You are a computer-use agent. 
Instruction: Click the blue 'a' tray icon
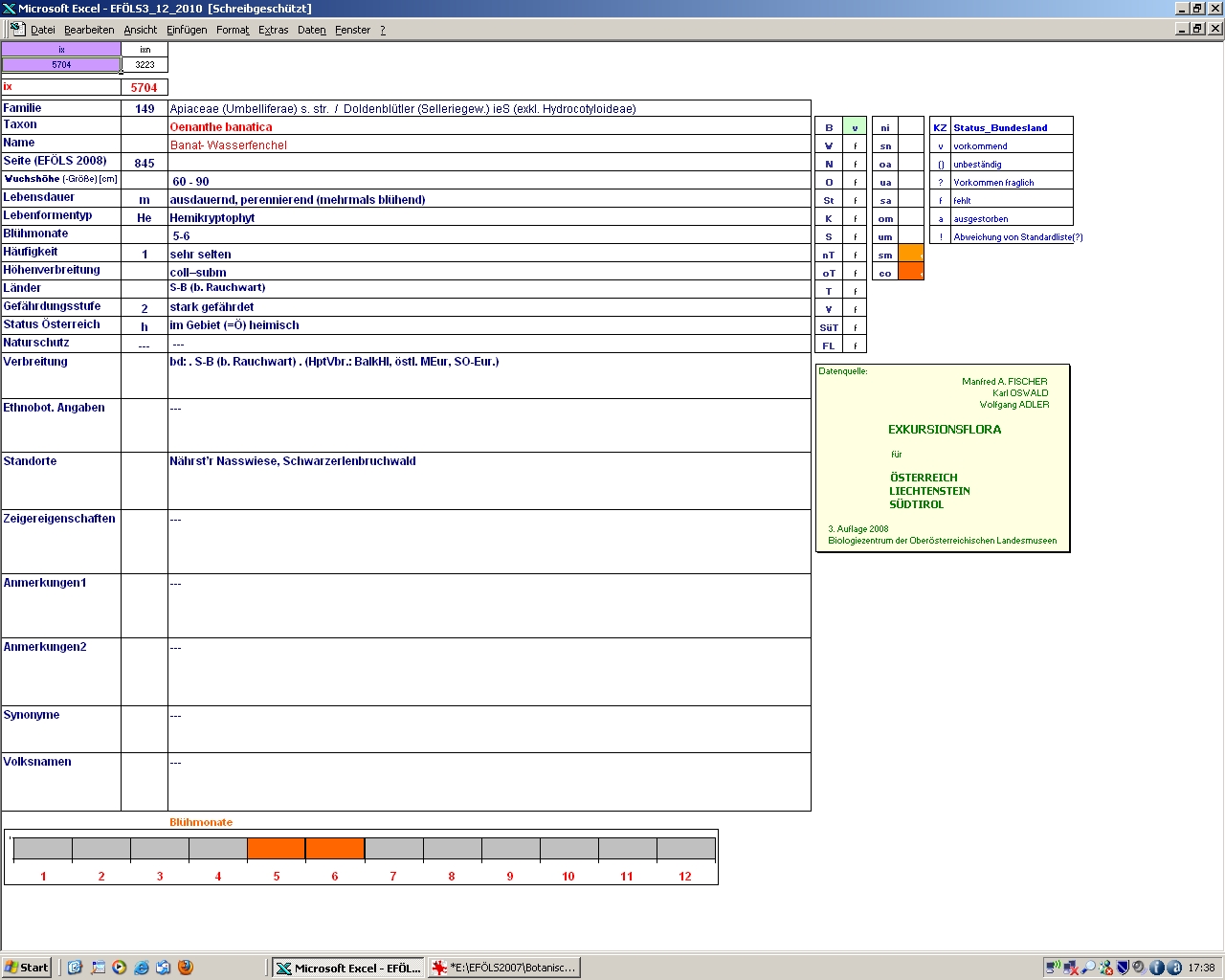point(1174,968)
